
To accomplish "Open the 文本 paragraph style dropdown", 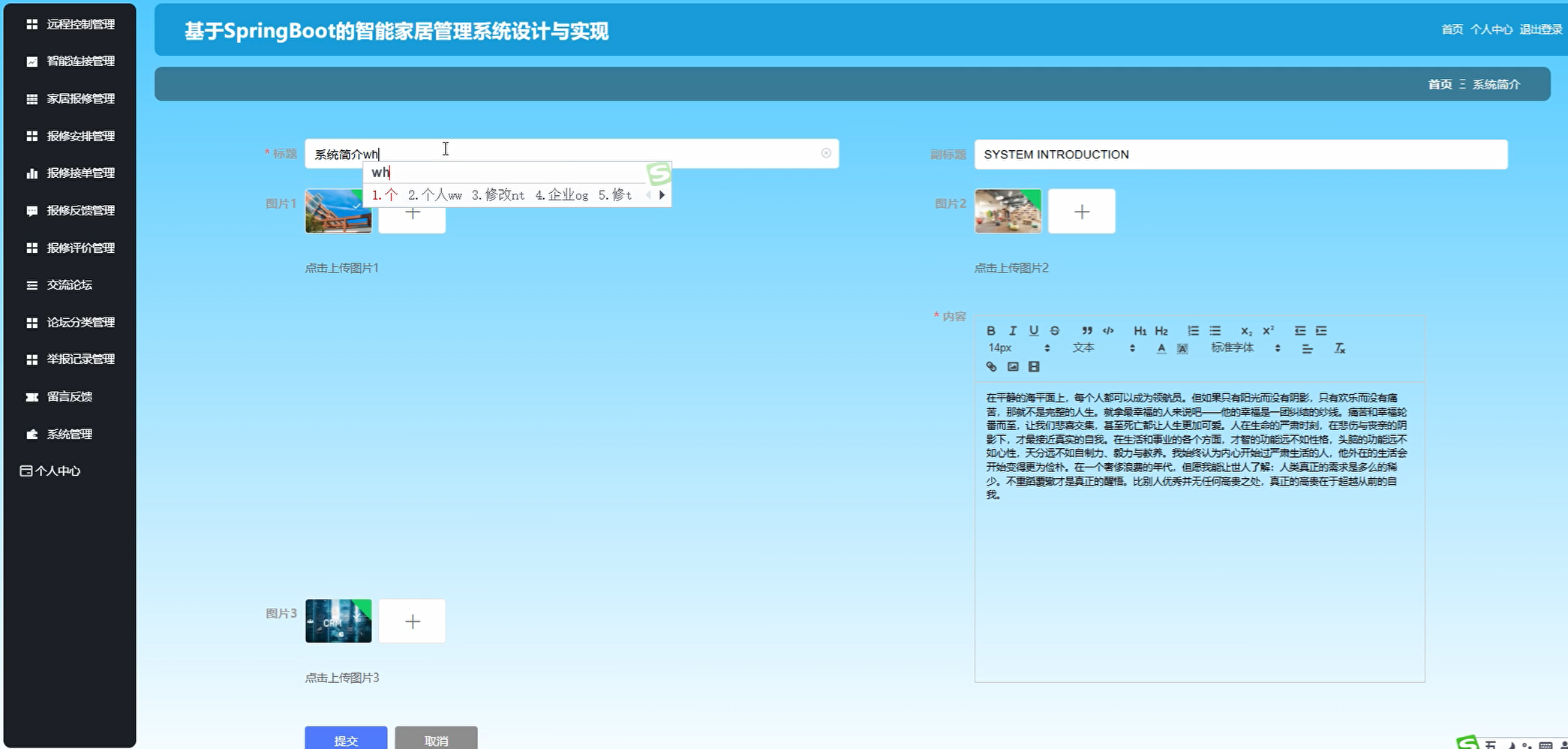I will [1084, 347].
